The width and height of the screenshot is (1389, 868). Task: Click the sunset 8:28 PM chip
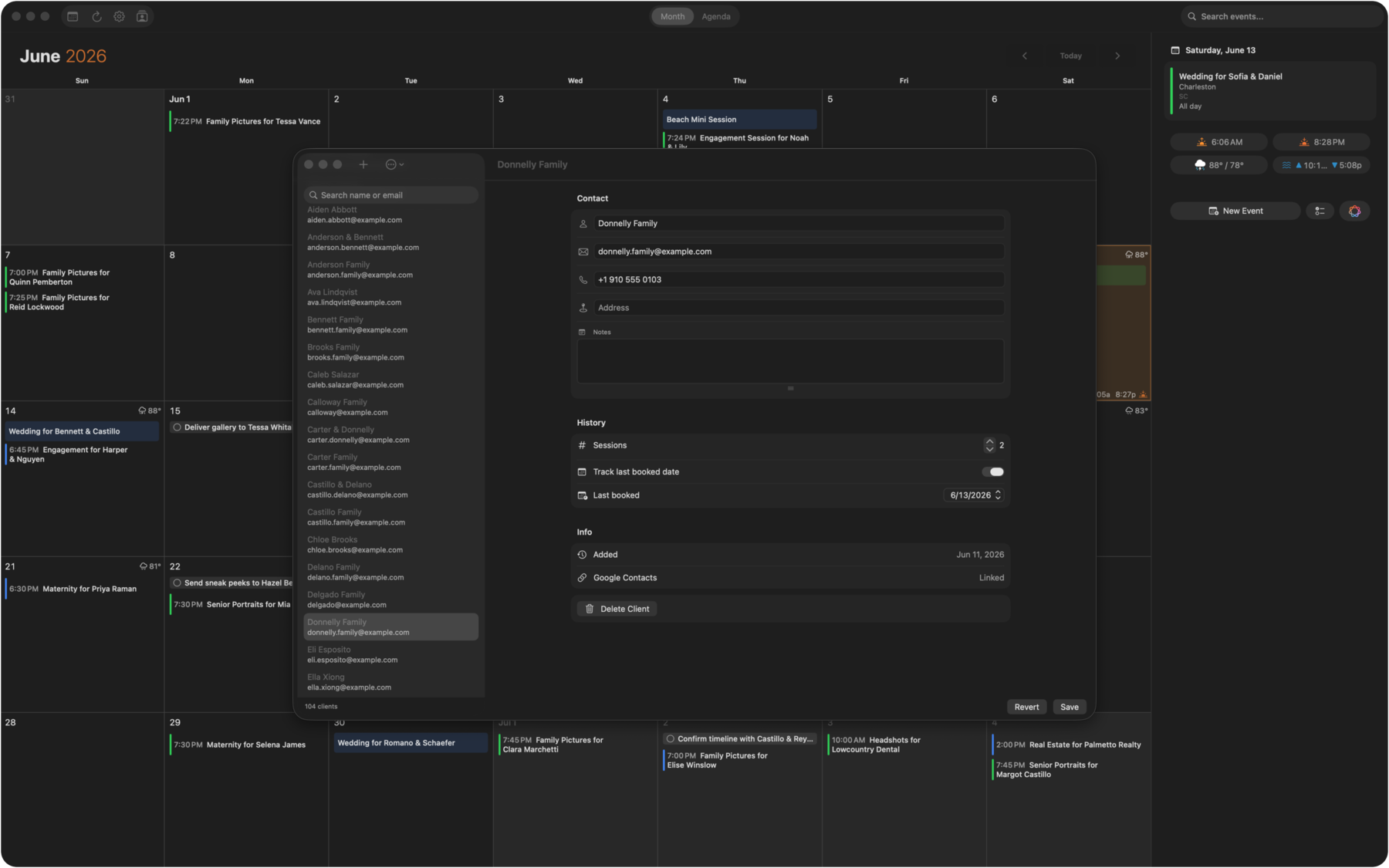pos(1321,142)
